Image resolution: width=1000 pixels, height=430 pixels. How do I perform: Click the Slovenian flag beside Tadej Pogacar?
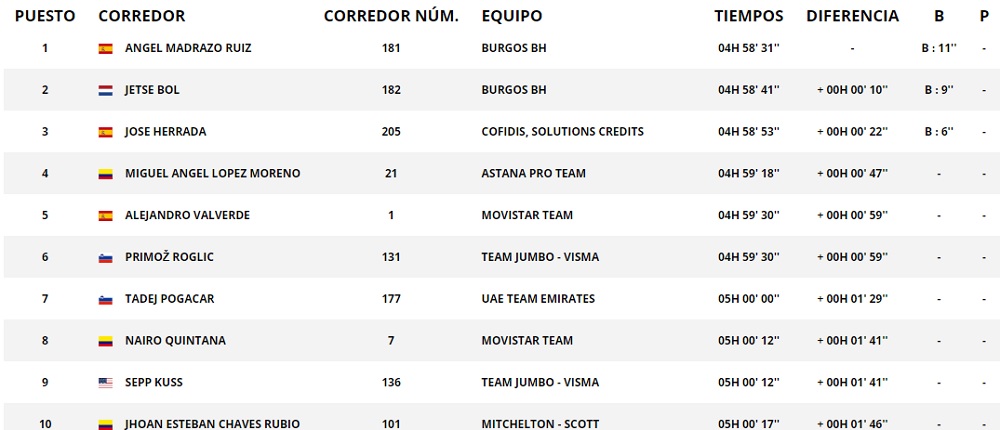click(105, 299)
